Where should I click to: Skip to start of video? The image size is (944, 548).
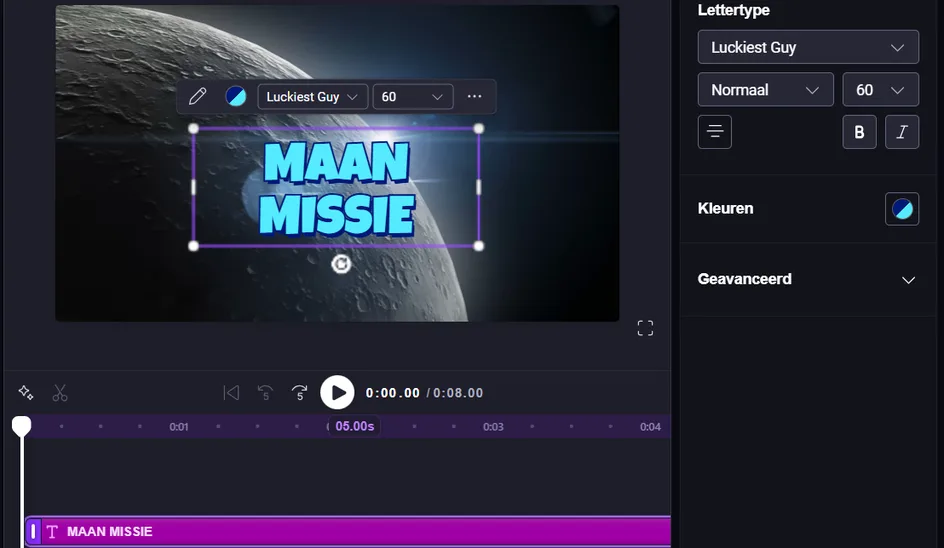[231, 393]
